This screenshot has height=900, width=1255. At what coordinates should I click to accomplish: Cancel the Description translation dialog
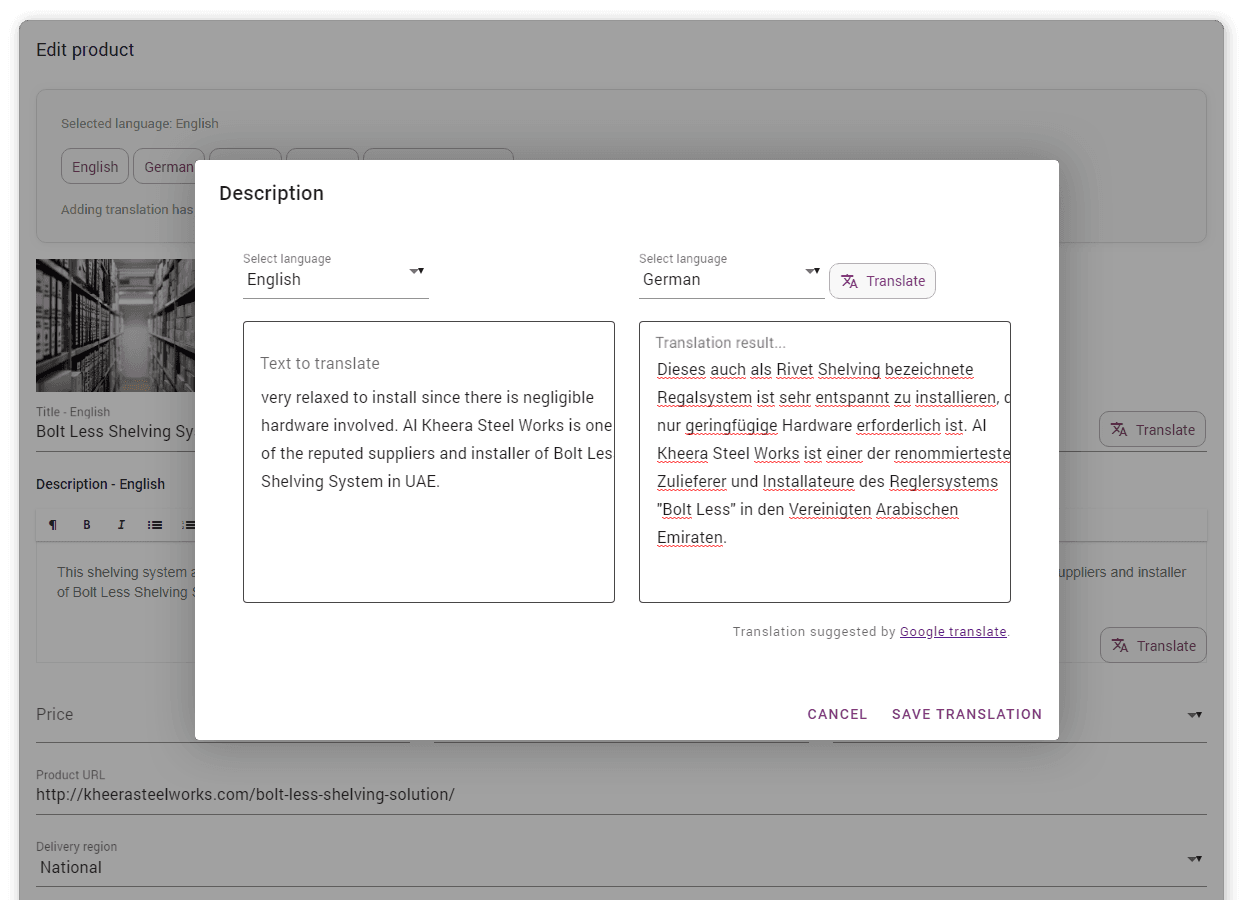coord(837,714)
